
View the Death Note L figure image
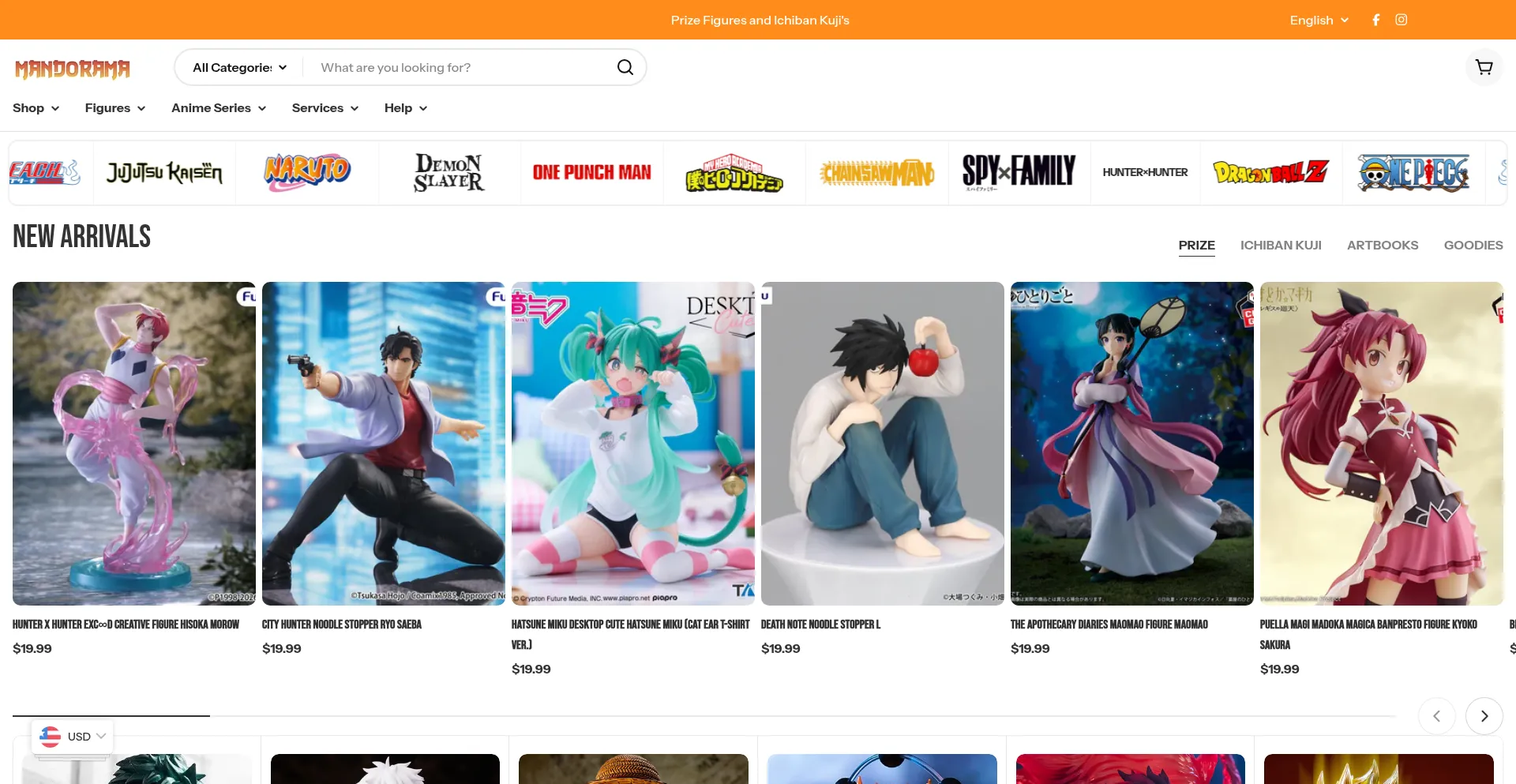click(x=883, y=444)
